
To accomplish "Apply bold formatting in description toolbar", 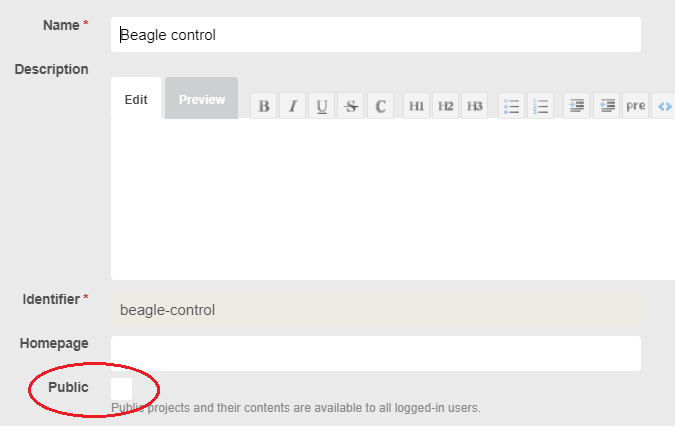I will pyautogui.click(x=264, y=106).
